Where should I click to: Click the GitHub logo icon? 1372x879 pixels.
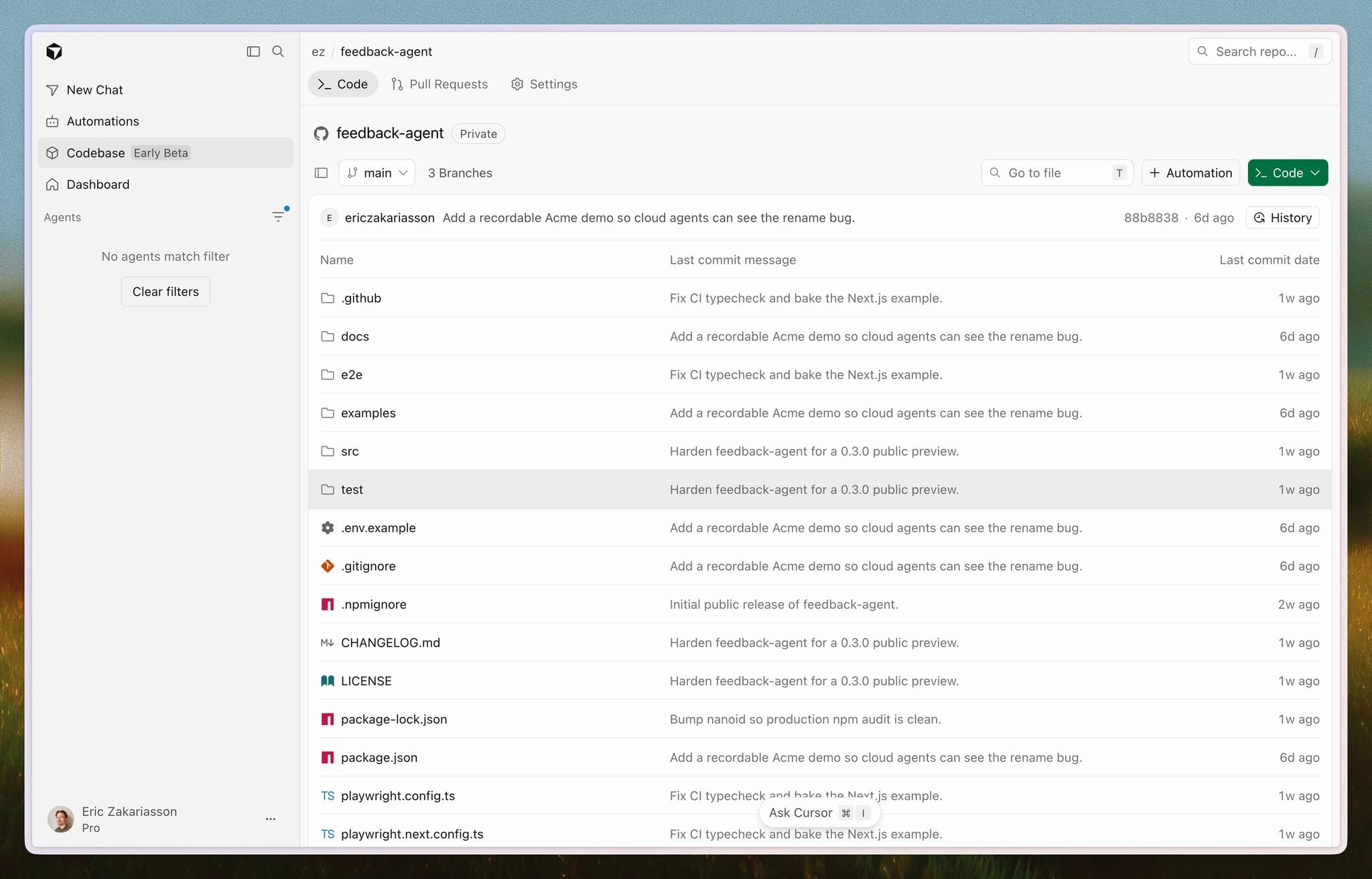tap(322, 133)
